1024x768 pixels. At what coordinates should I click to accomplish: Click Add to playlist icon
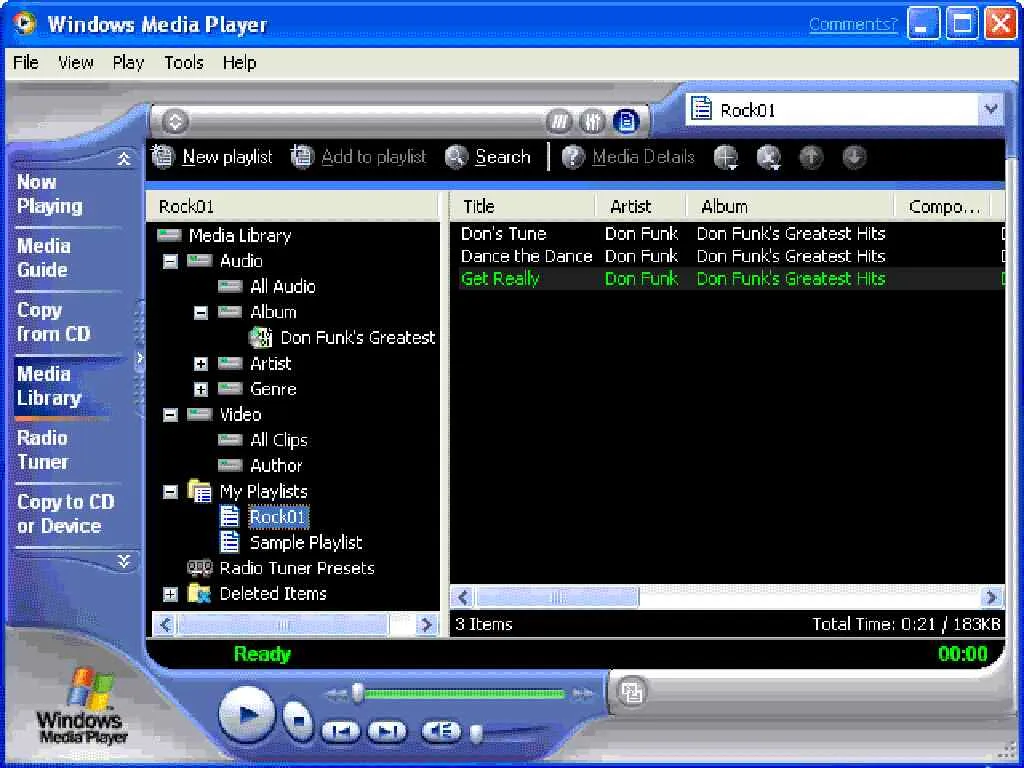coord(302,157)
